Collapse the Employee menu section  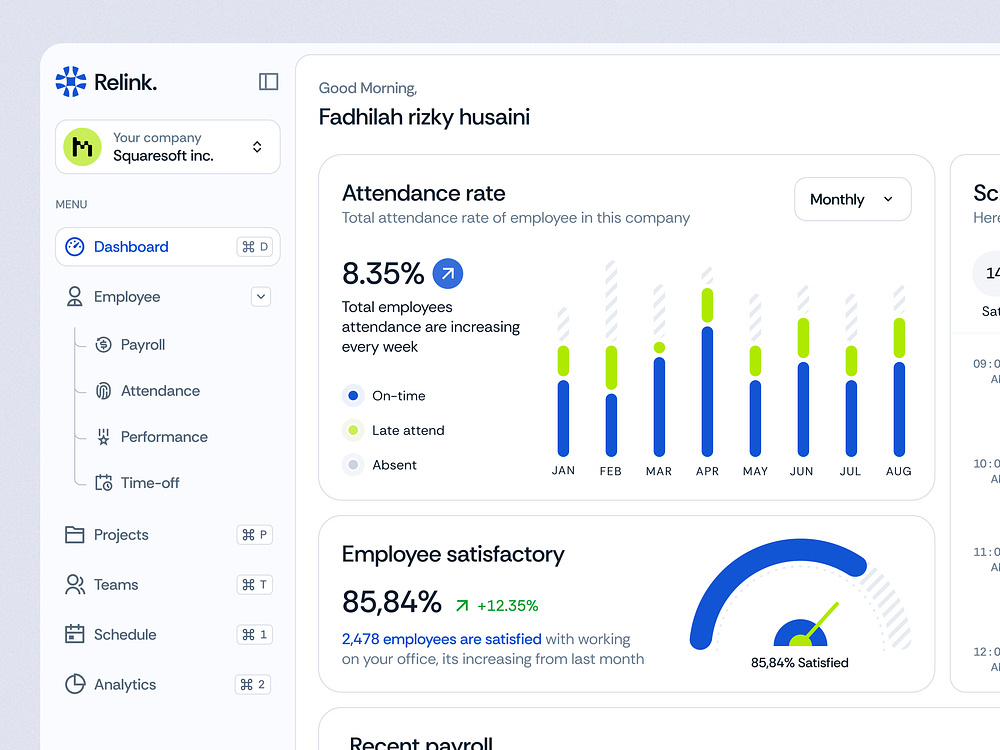coord(260,296)
